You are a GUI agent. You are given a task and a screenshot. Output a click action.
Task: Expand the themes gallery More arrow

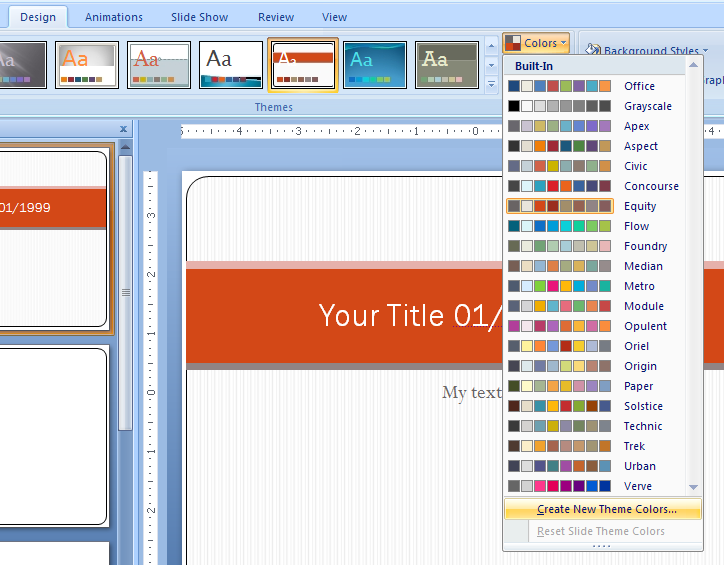point(491,83)
